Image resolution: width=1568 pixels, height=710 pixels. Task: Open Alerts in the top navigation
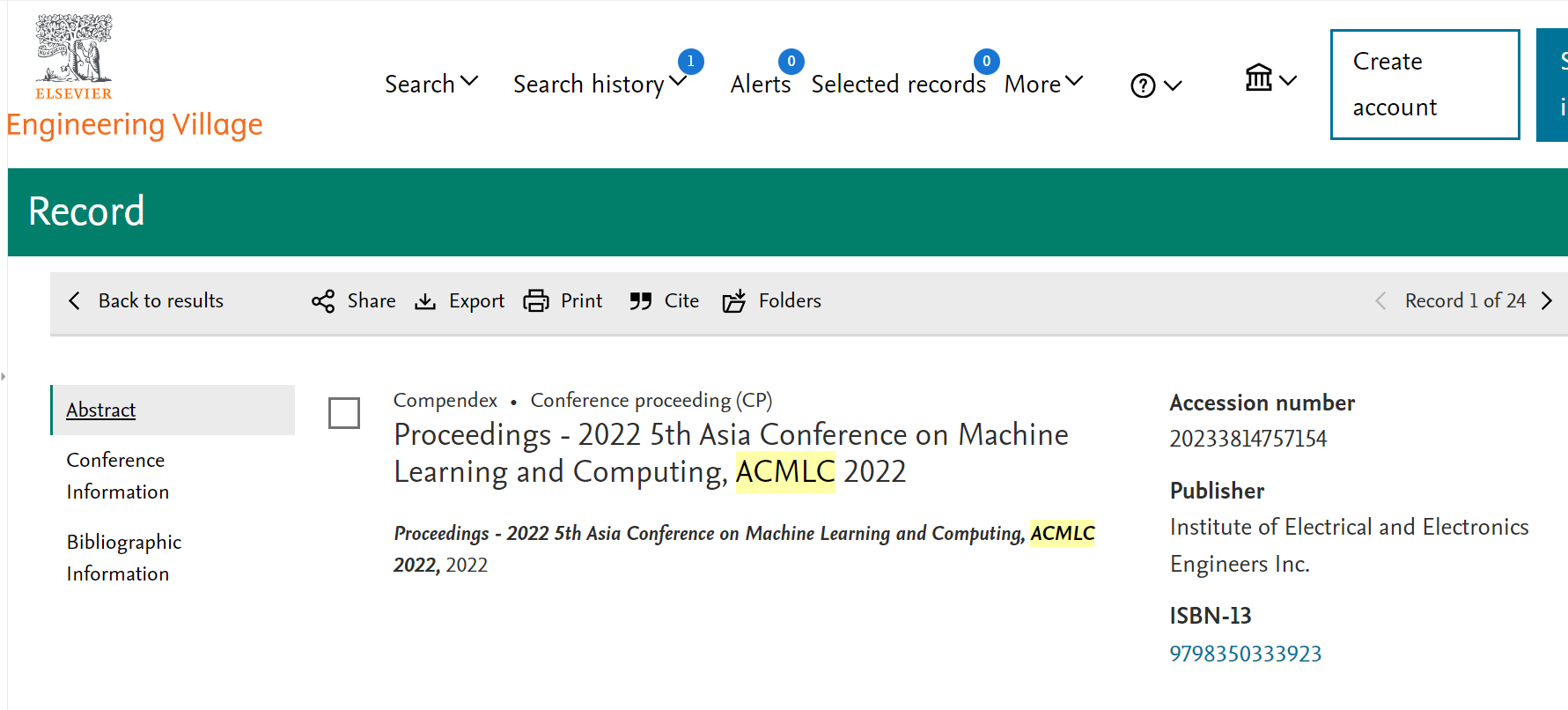coord(761,84)
